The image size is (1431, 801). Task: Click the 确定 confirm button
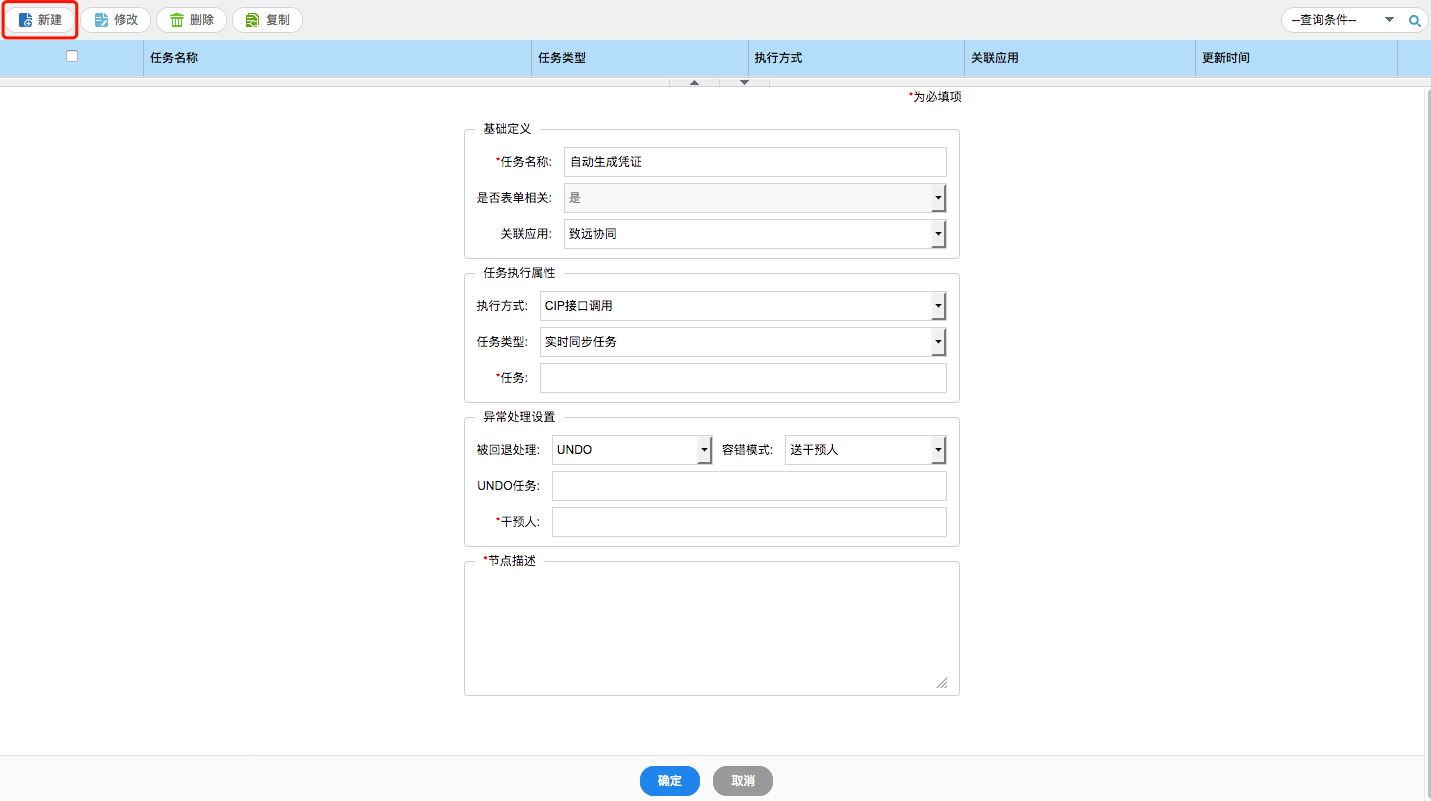coord(670,781)
